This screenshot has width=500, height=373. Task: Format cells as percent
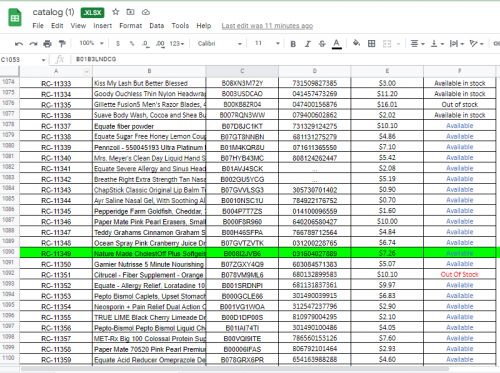click(132, 44)
